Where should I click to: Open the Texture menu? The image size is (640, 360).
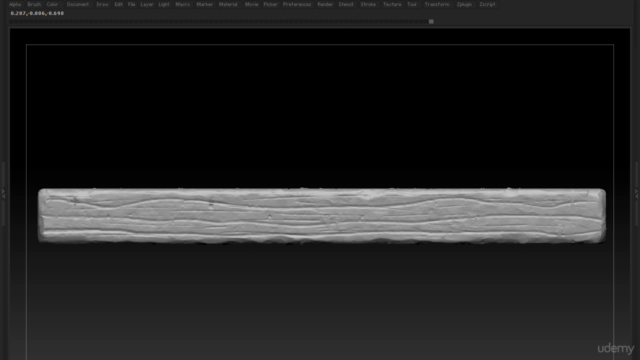[x=392, y=4]
